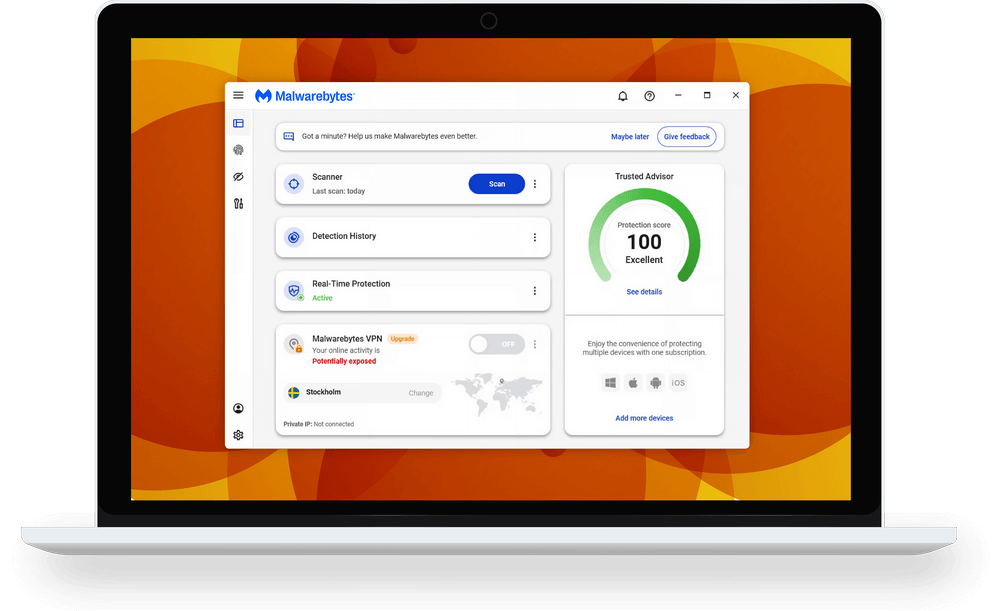Open the hamburger navigation menu
Screen dimensions: 1000x611
pyautogui.click(x=238, y=96)
